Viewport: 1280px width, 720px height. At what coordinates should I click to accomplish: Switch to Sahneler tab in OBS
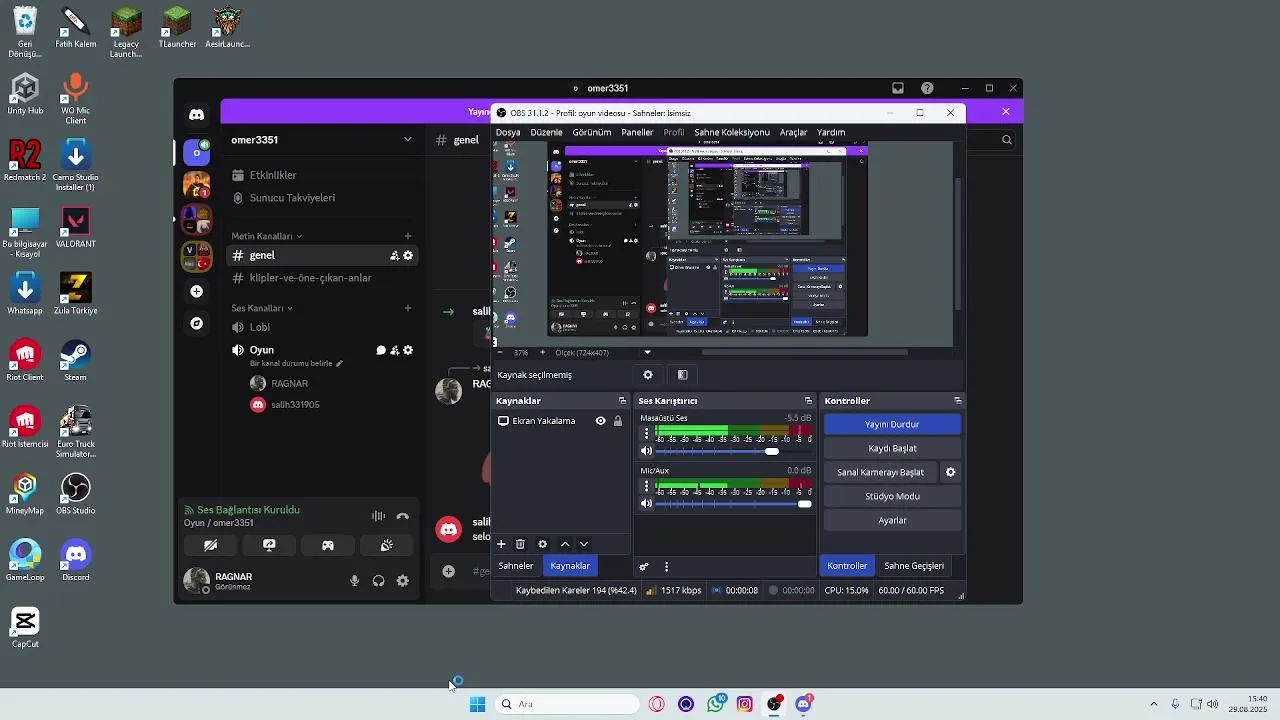(x=516, y=566)
